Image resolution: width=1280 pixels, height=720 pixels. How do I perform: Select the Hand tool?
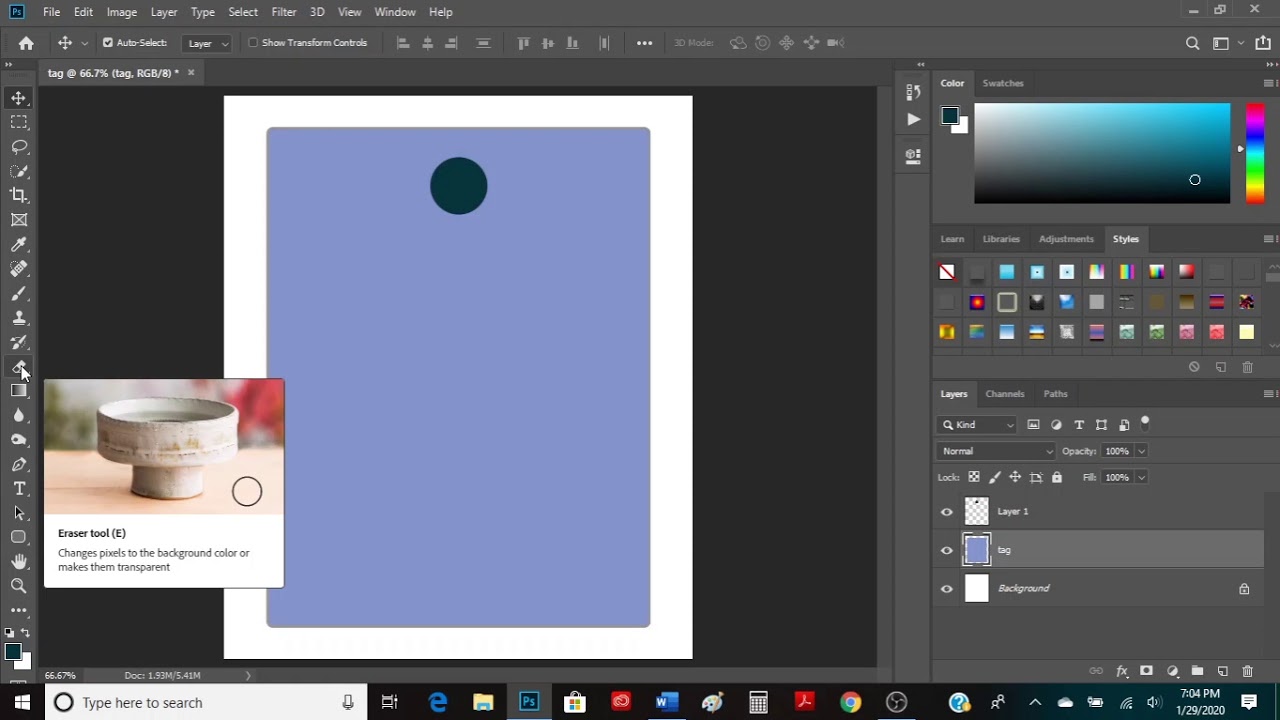19,562
